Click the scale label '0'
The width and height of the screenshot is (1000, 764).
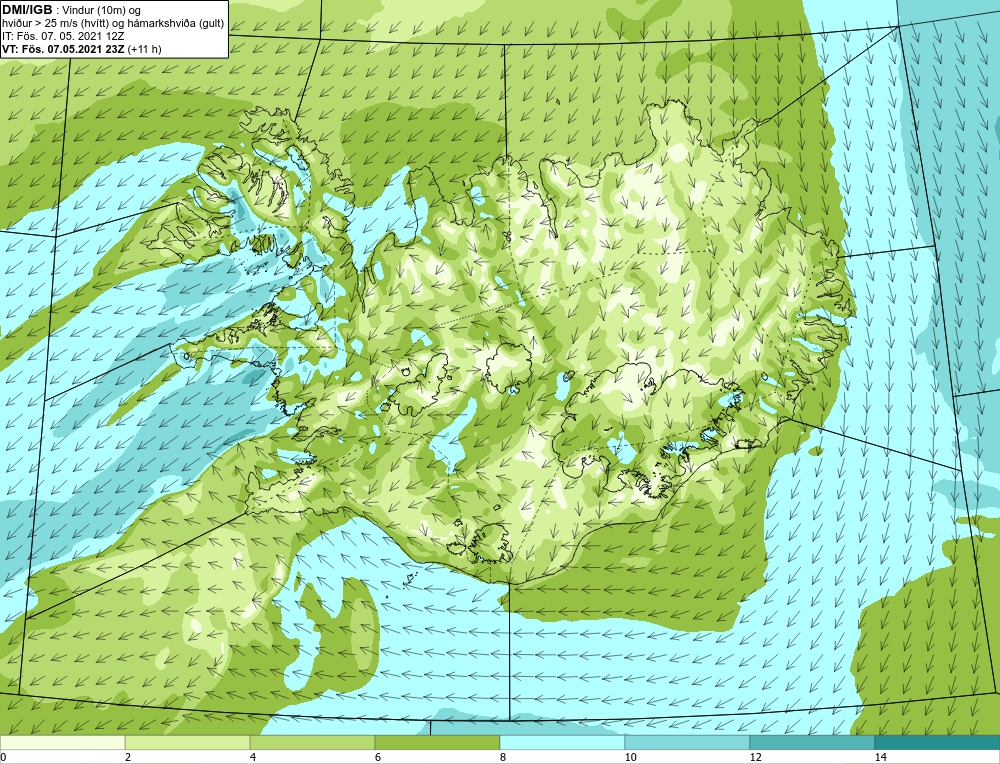3,757
